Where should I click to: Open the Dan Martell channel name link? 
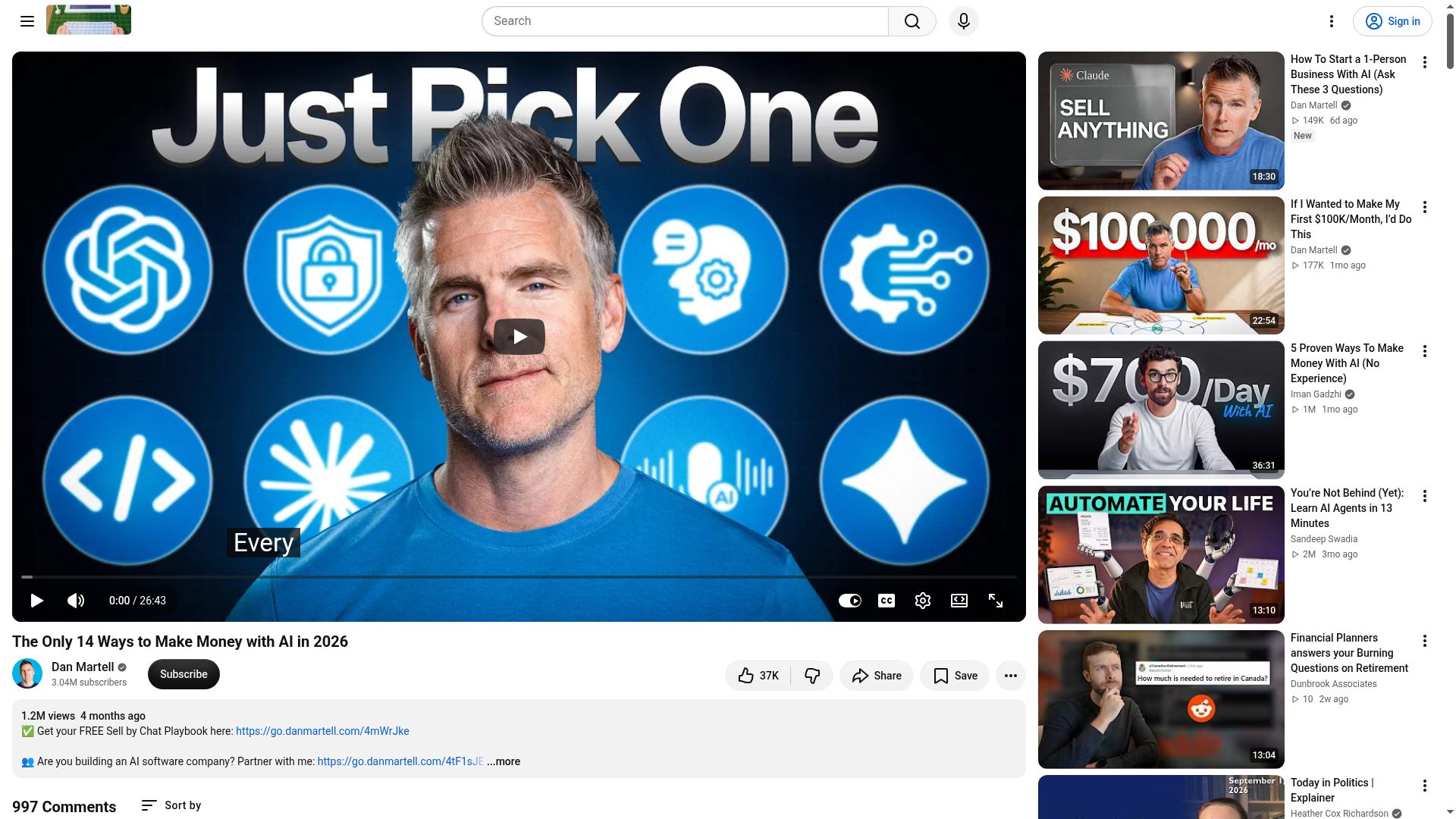(83, 667)
